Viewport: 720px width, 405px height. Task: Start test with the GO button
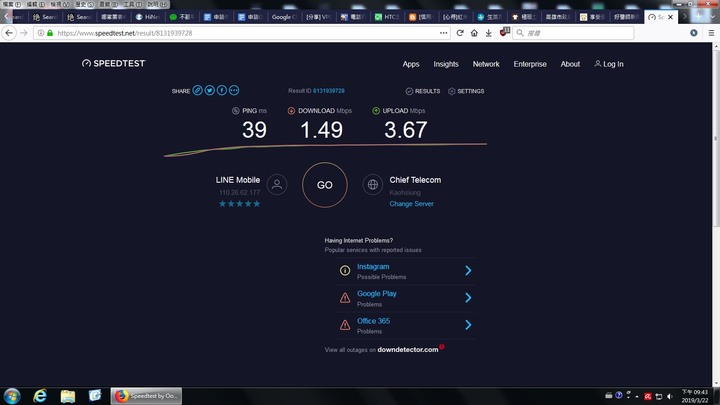[325, 185]
